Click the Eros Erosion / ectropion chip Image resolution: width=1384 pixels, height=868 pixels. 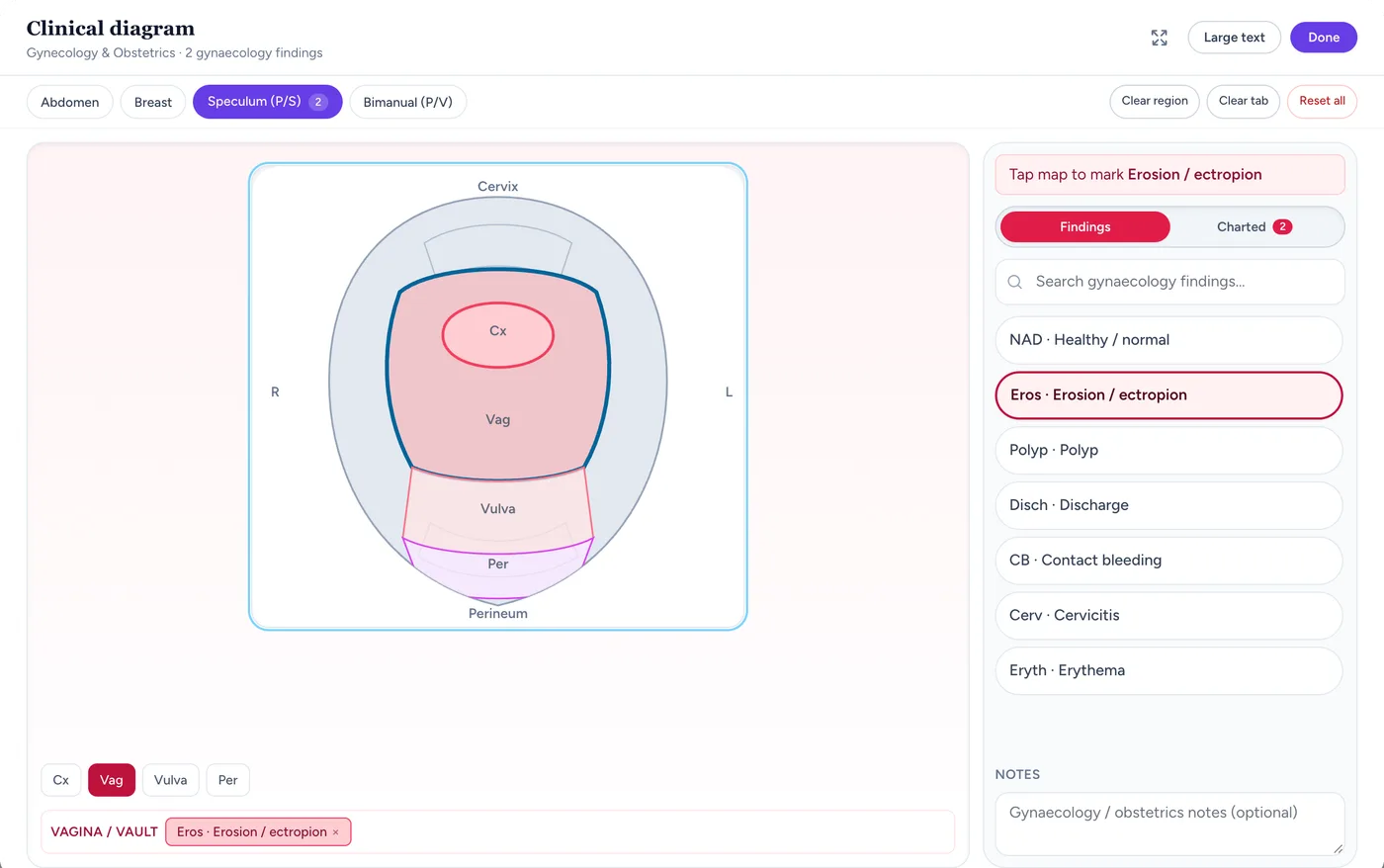point(258,832)
